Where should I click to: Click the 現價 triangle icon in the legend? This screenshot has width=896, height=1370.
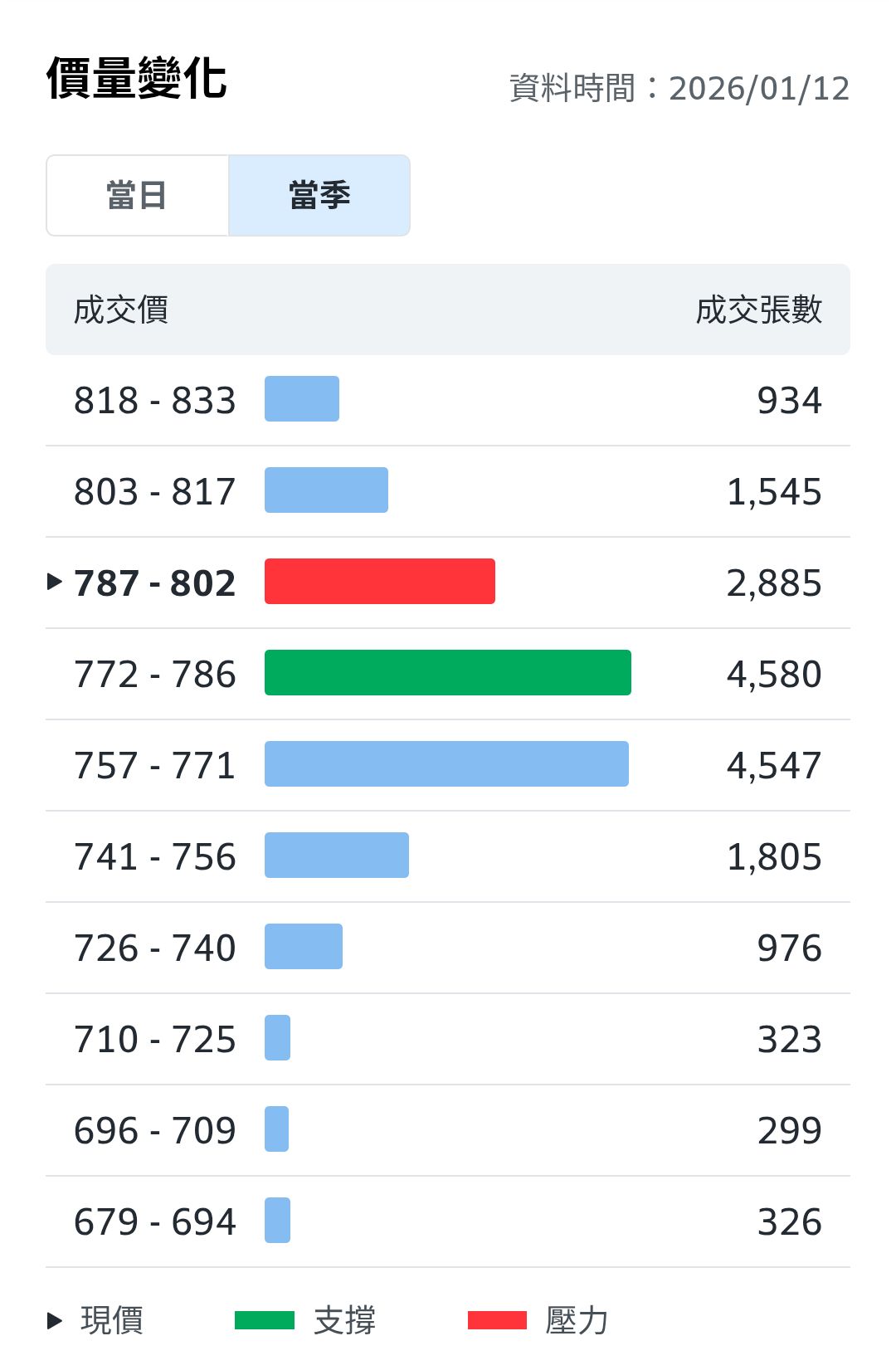pyautogui.click(x=55, y=1320)
